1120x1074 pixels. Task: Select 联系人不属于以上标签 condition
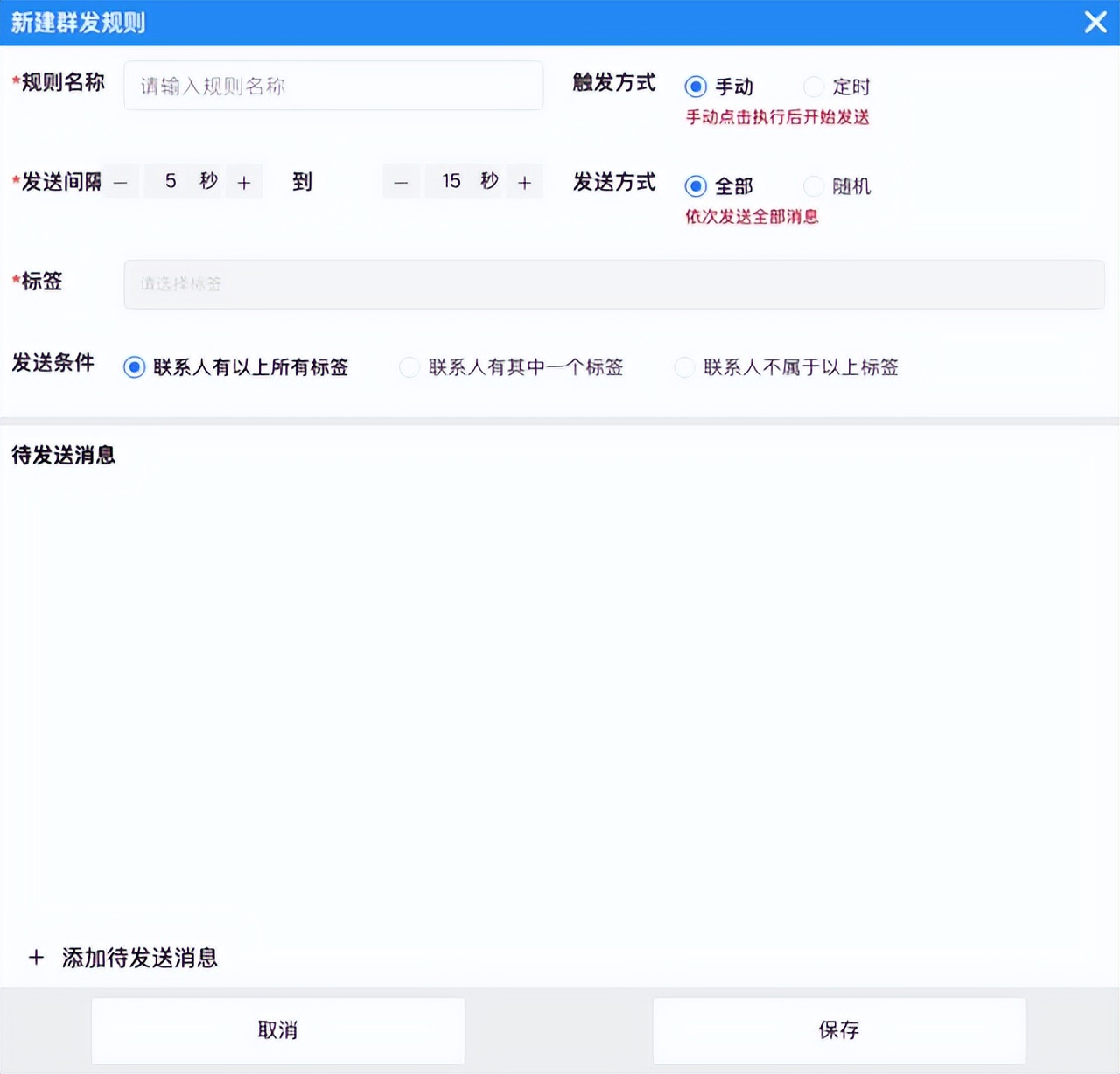(x=684, y=367)
